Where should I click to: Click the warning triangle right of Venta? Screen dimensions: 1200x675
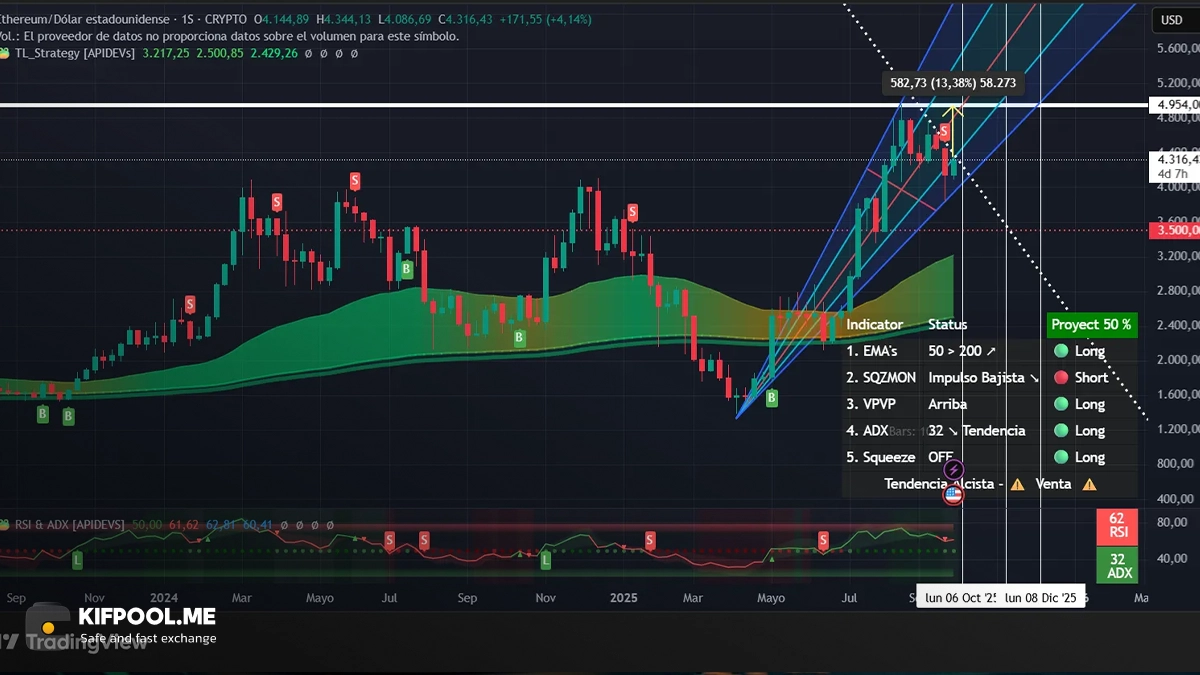click(x=1089, y=484)
